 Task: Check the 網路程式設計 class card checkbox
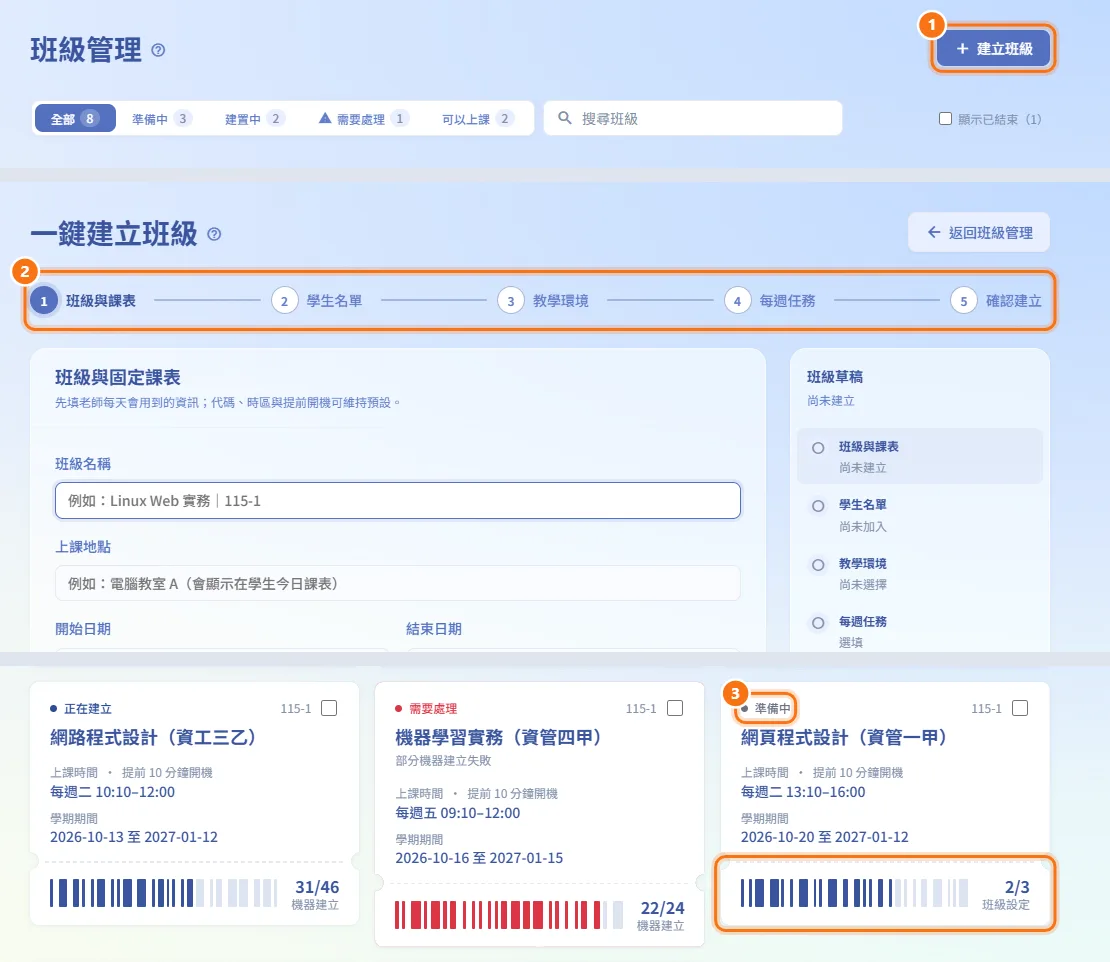pos(329,708)
